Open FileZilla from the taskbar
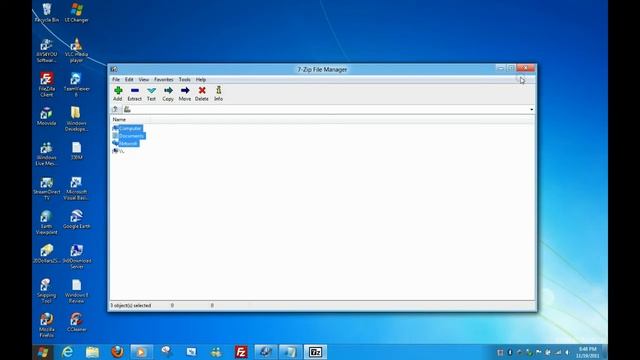640x360 pixels. click(x=241, y=352)
